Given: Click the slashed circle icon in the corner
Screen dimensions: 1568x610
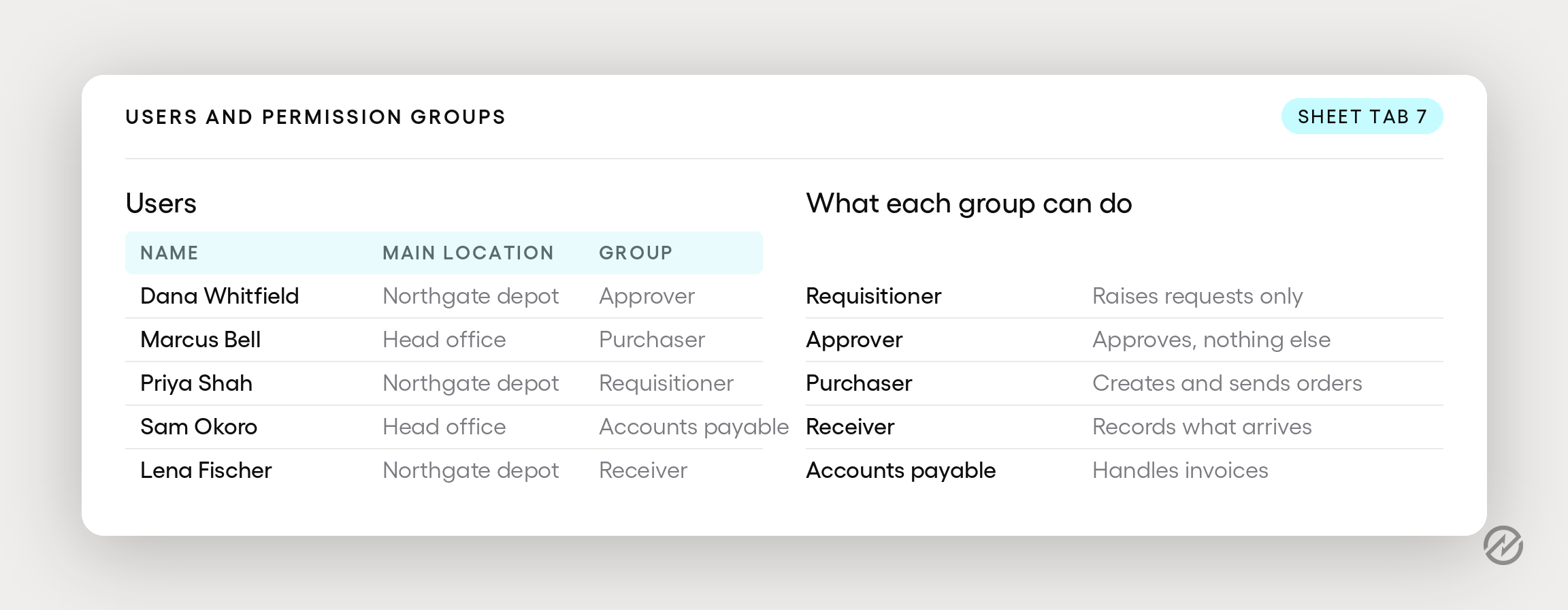Looking at the screenshot, I should (x=1503, y=545).
